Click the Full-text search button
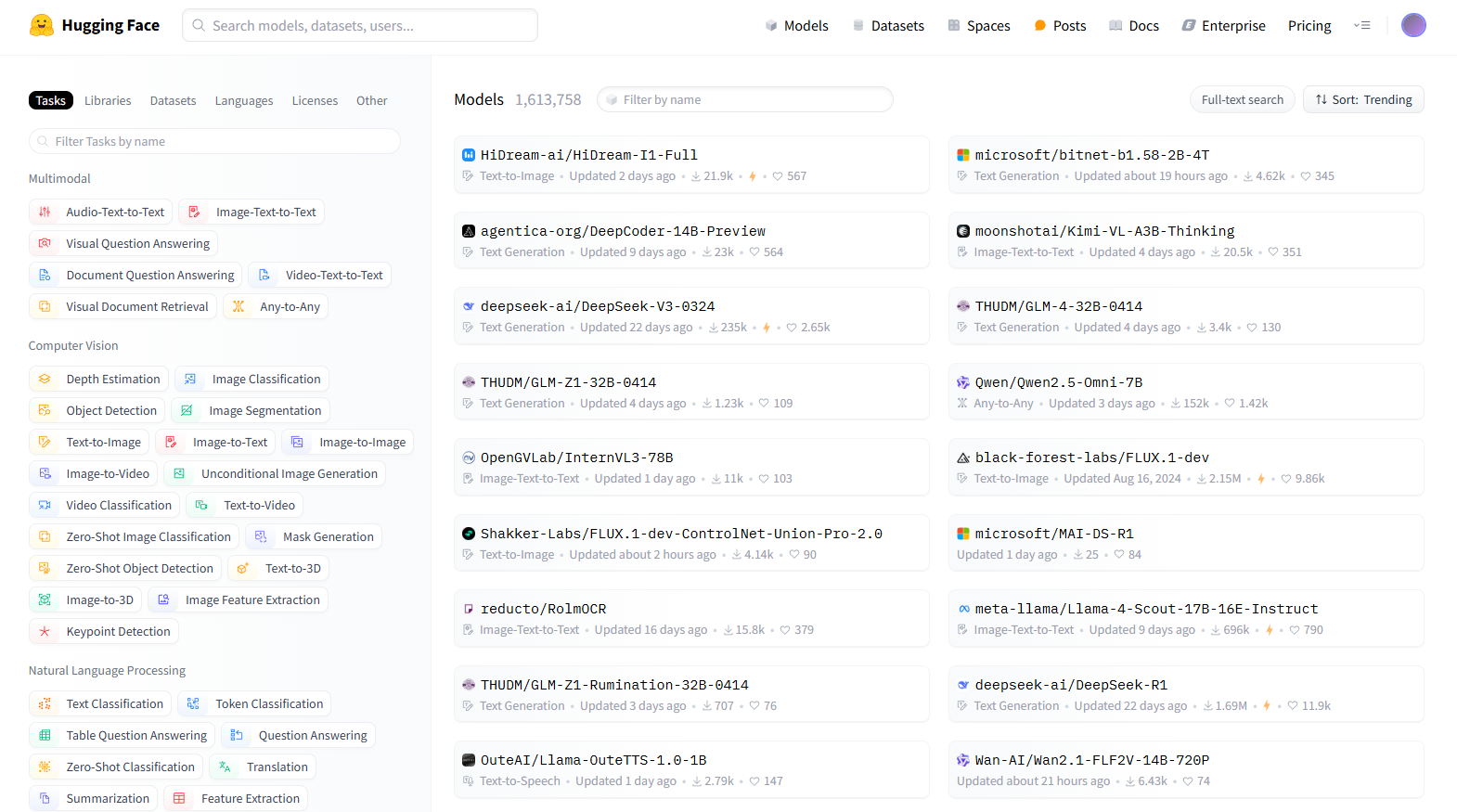 click(1242, 99)
